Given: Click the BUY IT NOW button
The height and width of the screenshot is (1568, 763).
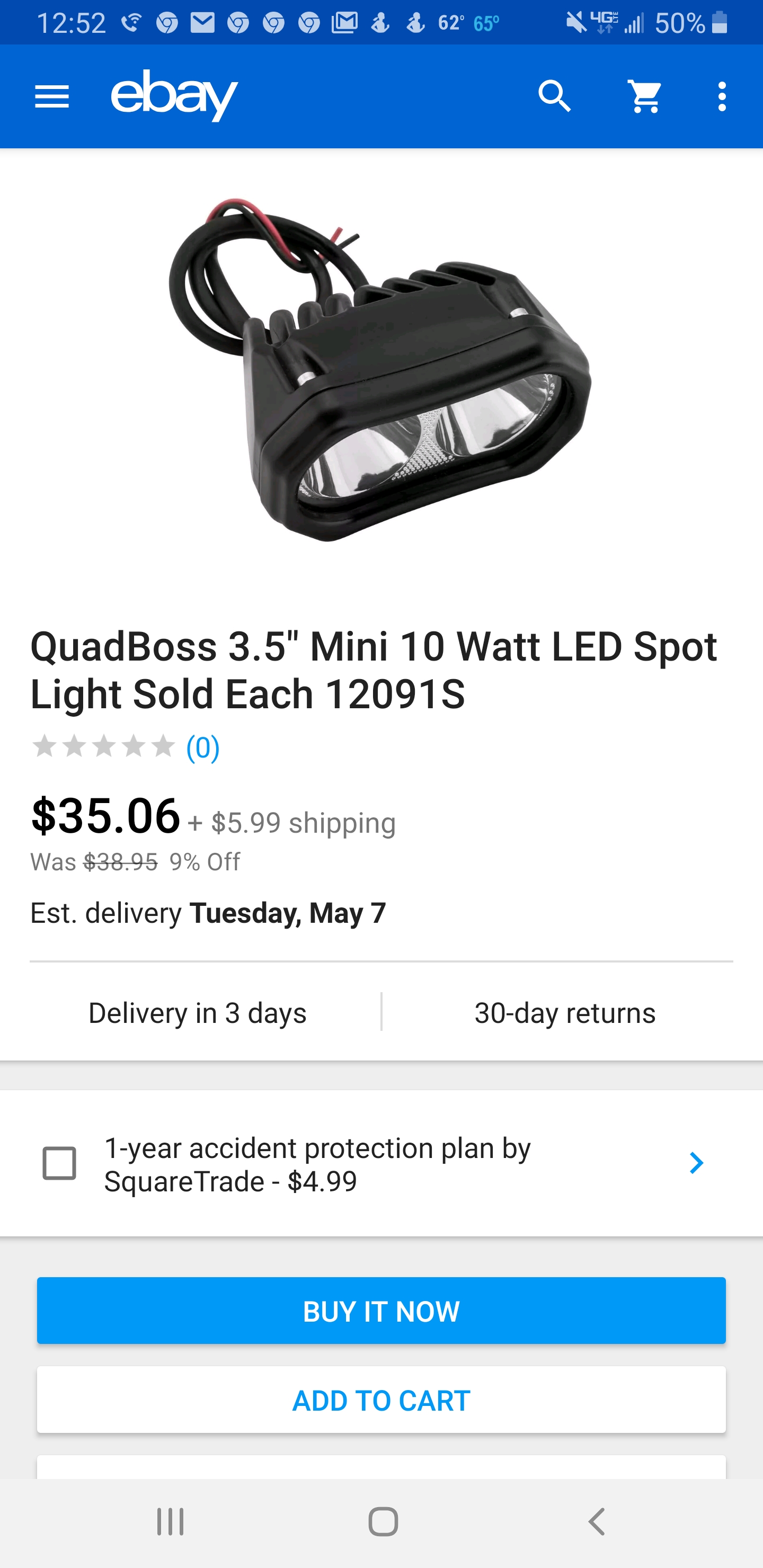Looking at the screenshot, I should point(381,1311).
